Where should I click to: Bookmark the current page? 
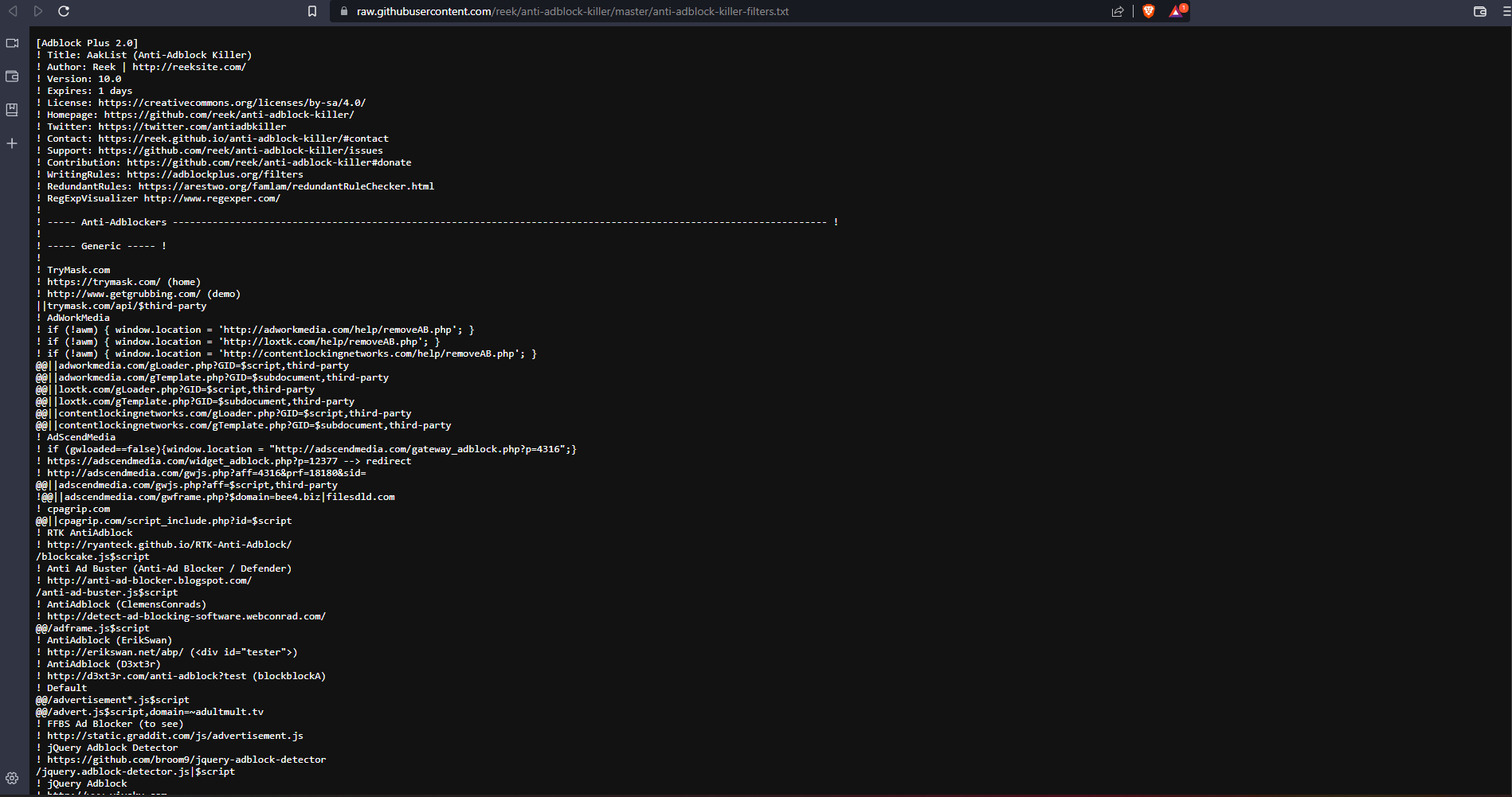pos(312,11)
